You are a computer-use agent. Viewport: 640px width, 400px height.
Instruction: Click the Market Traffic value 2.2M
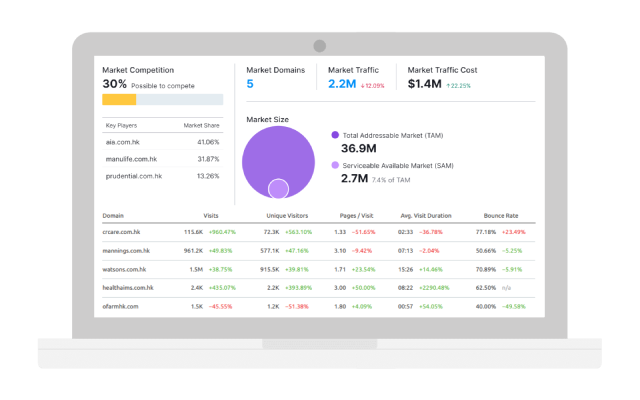tap(342, 84)
